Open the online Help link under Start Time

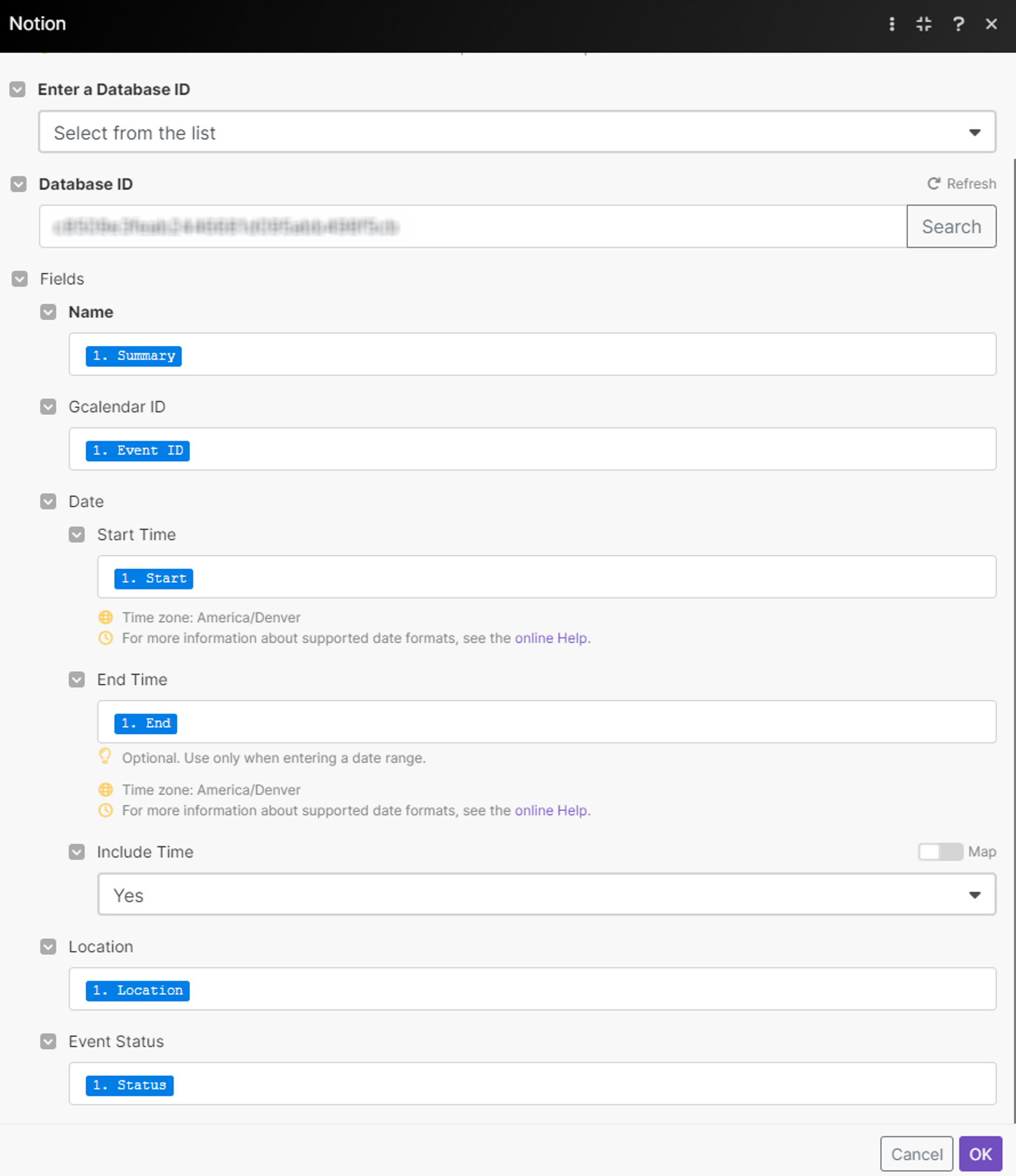551,638
